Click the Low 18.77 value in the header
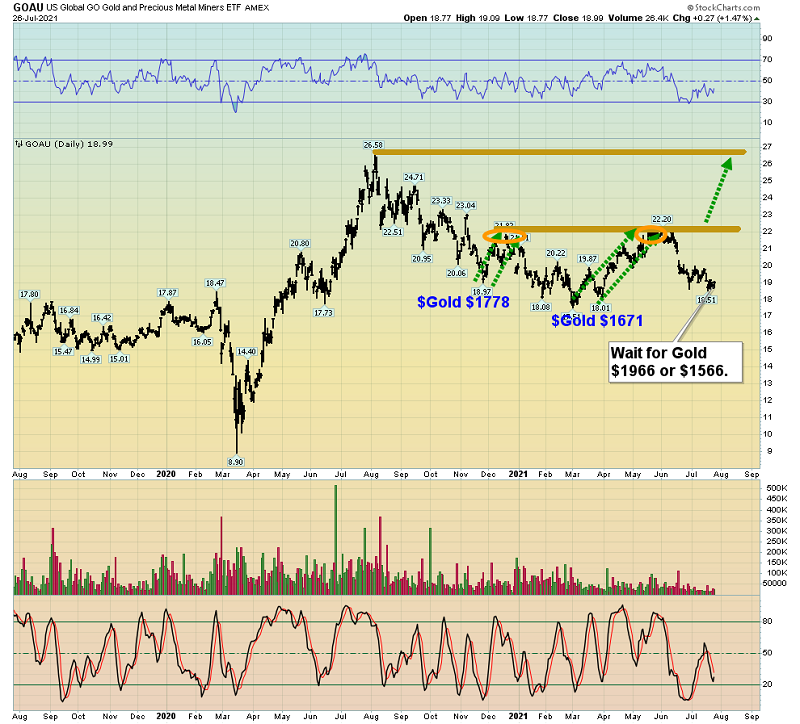800x724 pixels. [526, 18]
